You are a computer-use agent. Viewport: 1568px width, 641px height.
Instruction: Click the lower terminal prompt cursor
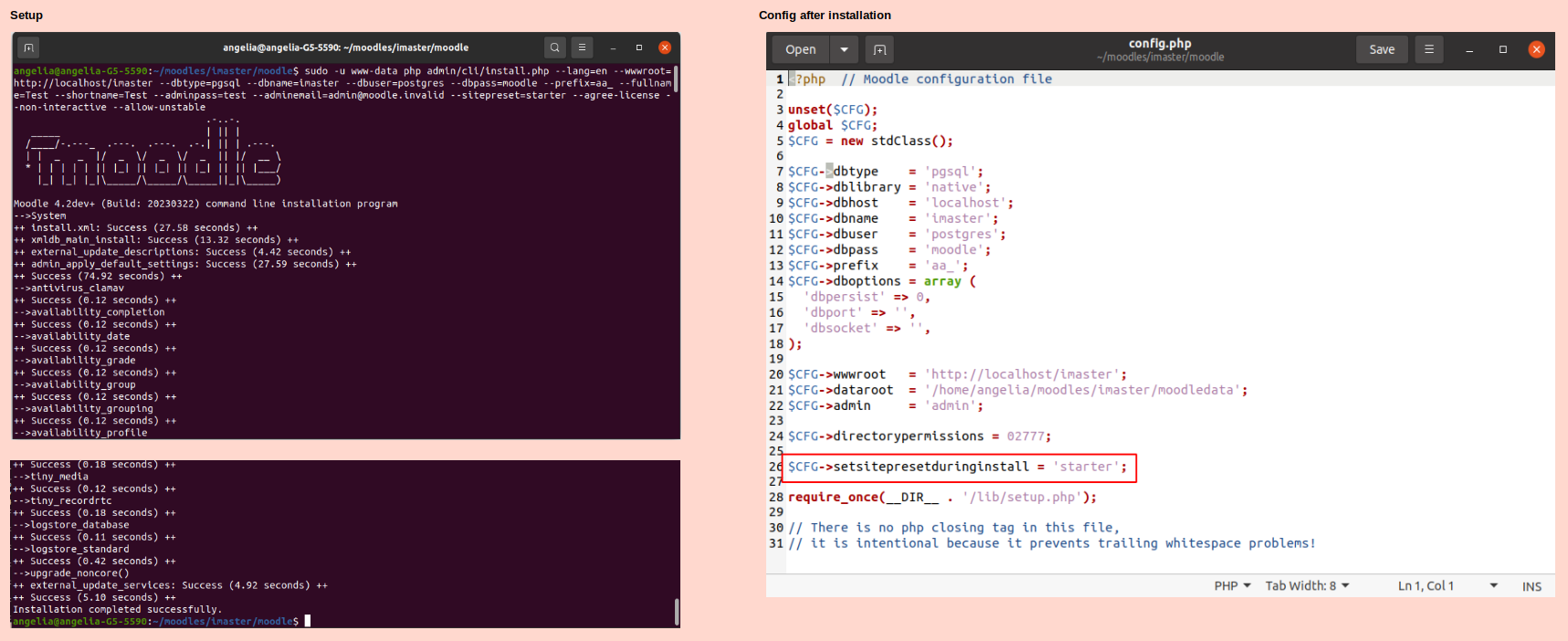308,621
